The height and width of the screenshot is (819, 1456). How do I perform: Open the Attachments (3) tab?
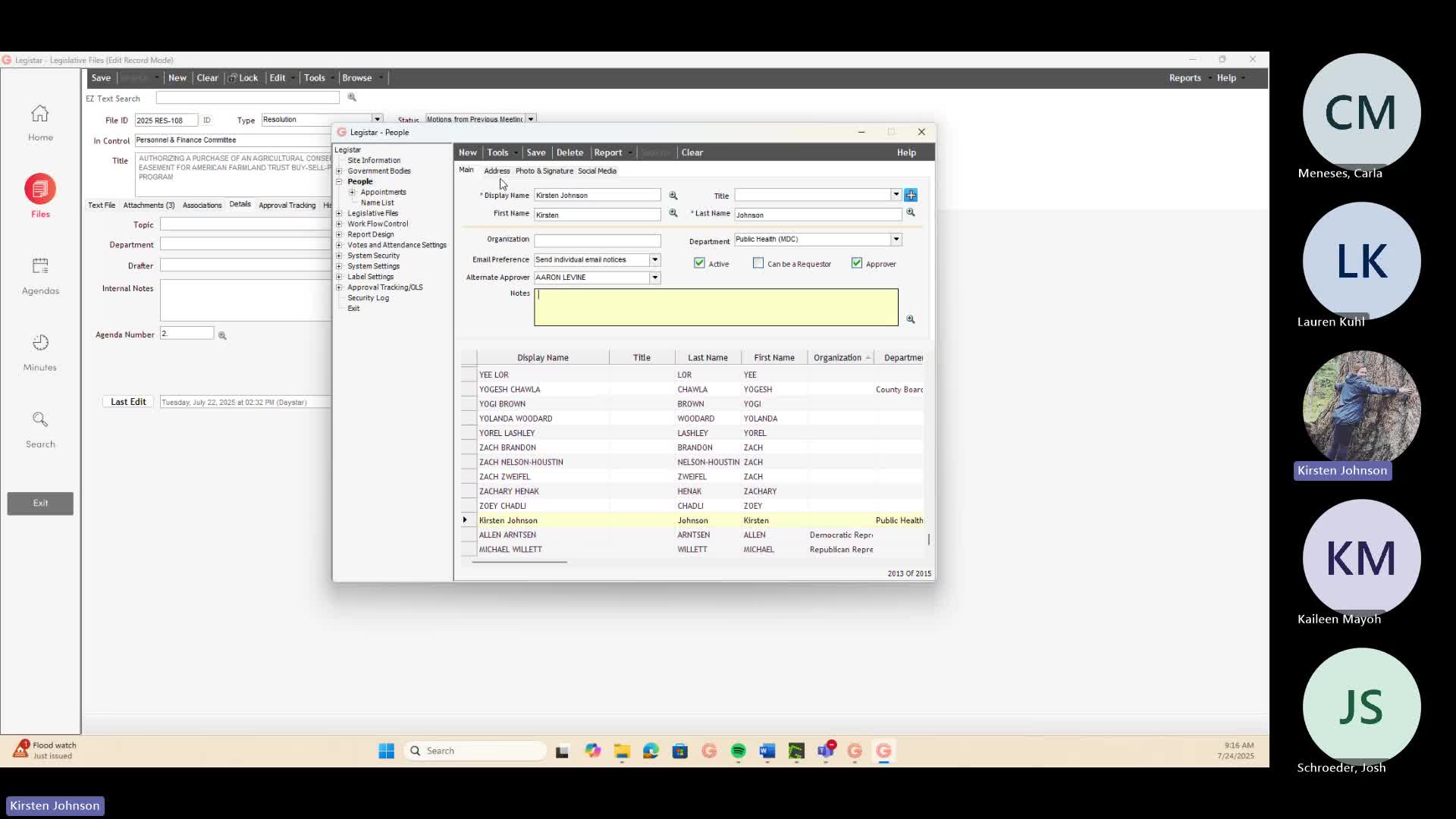pos(149,206)
